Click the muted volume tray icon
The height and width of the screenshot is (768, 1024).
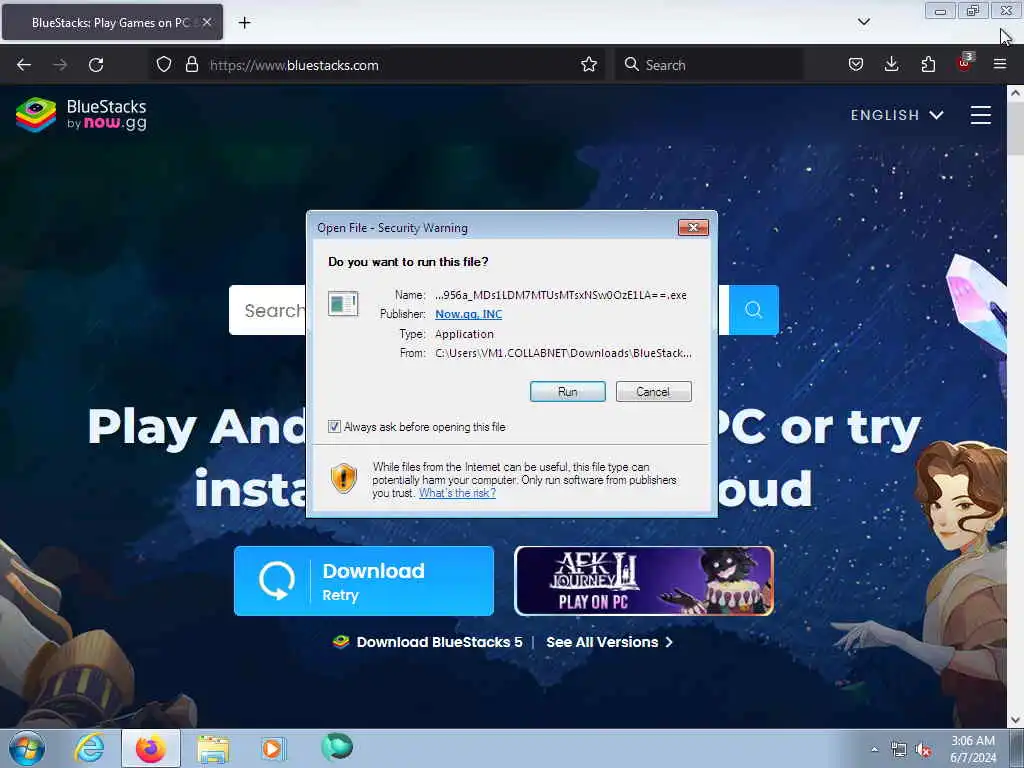[x=923, y=750]
